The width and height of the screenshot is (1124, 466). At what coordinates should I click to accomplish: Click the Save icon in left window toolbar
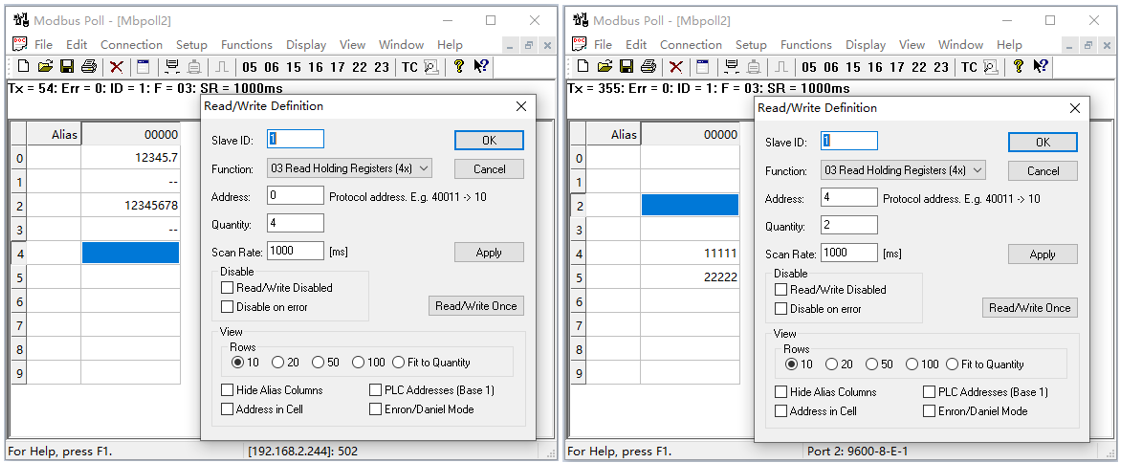[67, 67]
